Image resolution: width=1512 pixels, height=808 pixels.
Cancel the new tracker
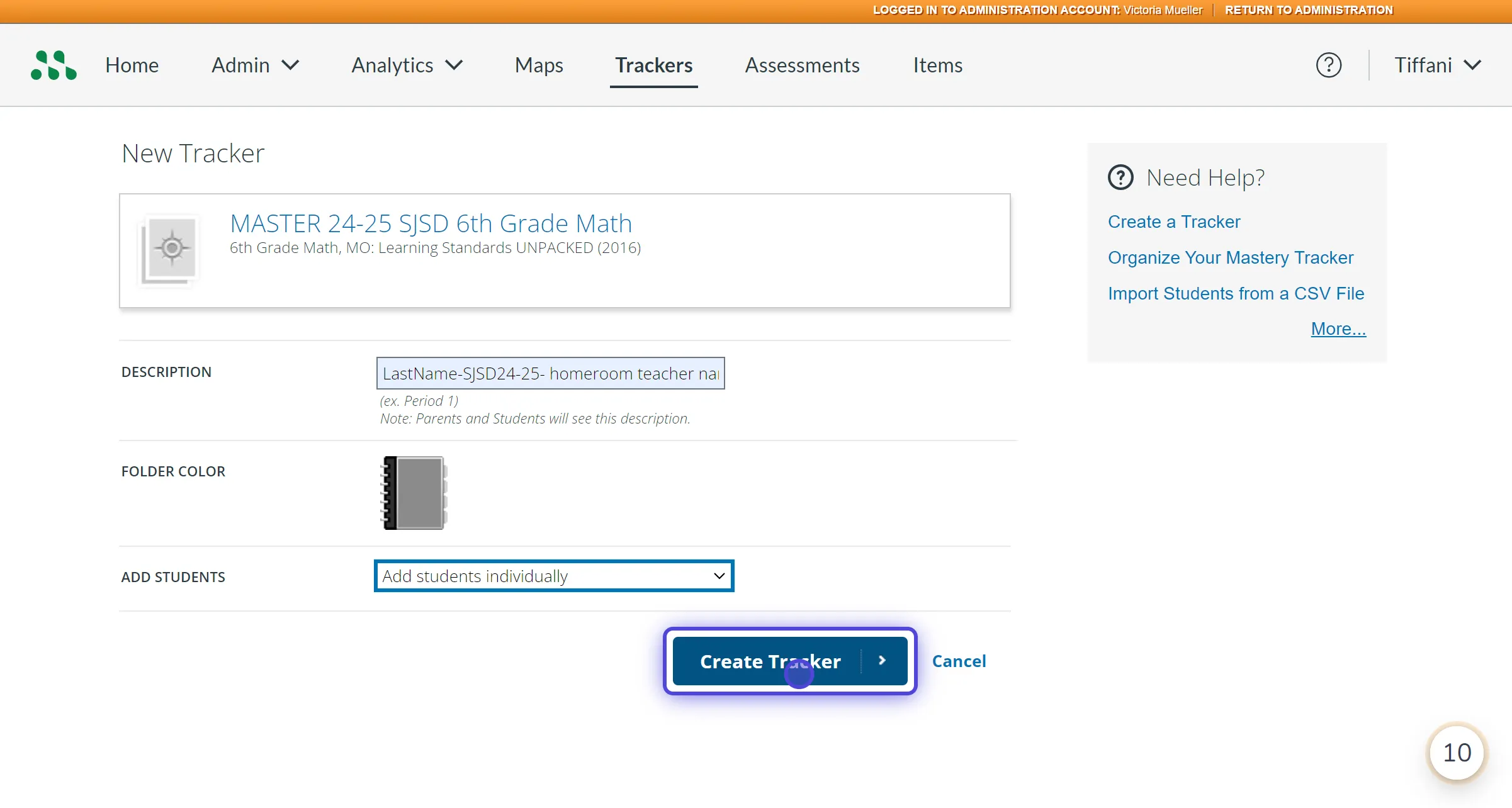point(959,661)
